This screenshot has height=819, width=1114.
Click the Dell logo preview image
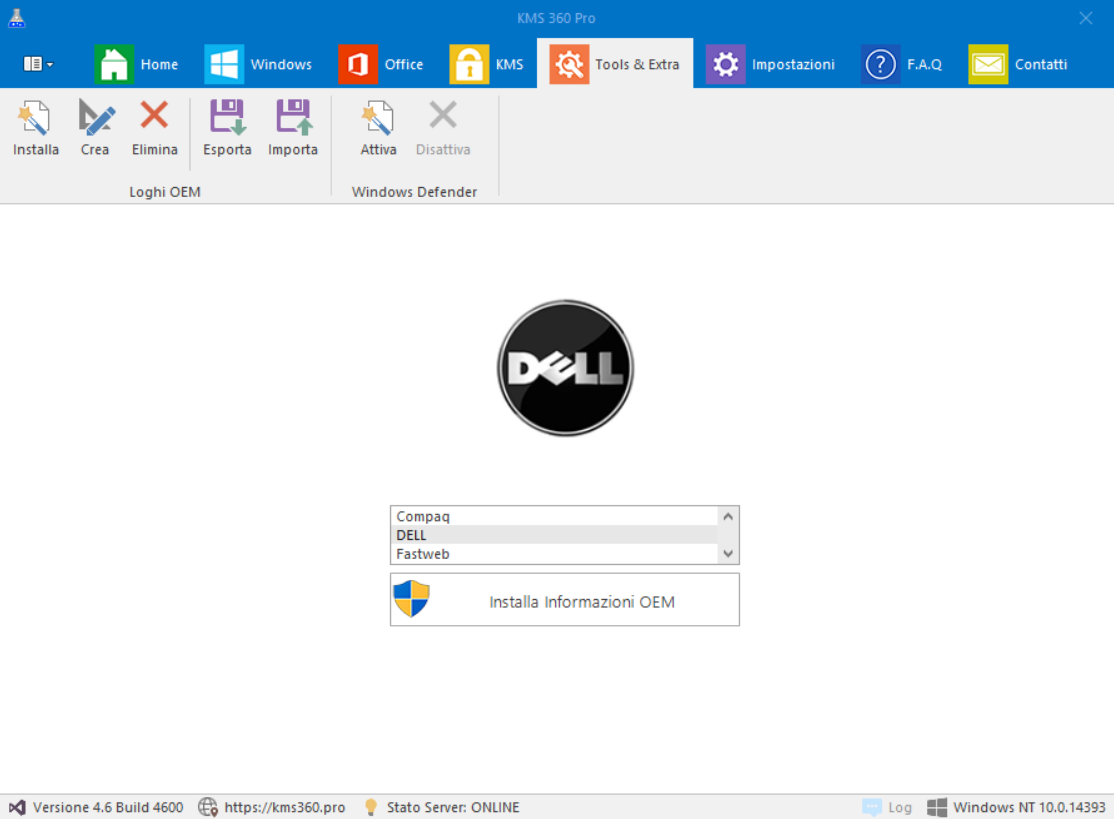pyautogui.click(x=566, y=368)
